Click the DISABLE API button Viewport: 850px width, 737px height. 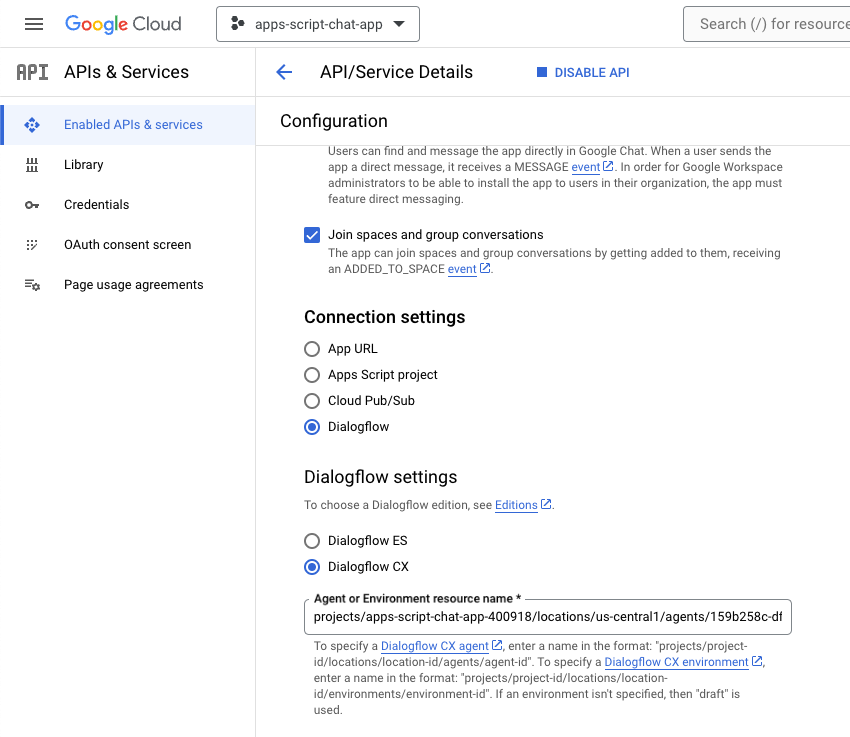click(582, 71)
